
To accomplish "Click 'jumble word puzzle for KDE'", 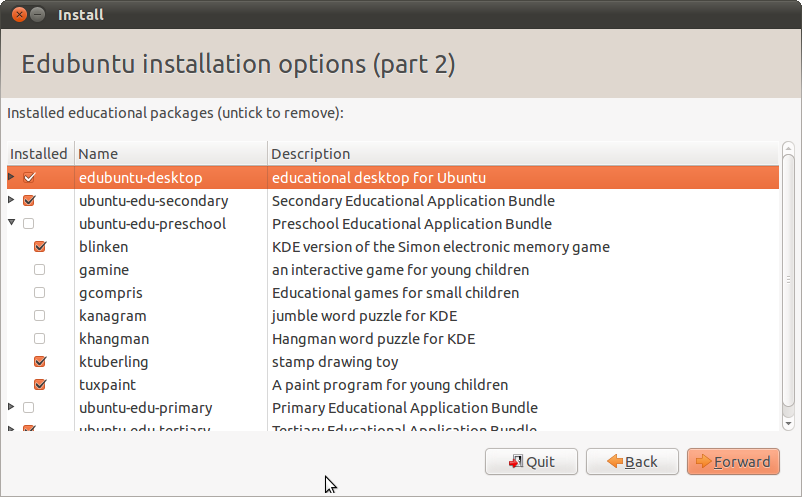I will (364, 316).
